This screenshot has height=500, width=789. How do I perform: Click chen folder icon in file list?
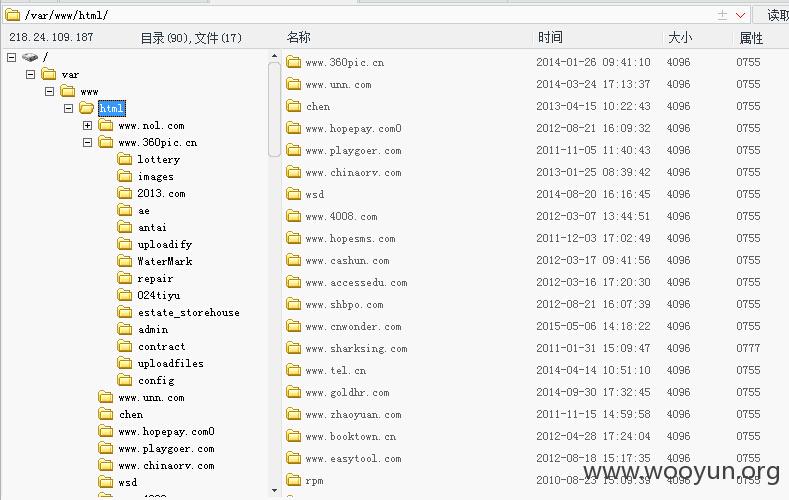pyautogui.click(x=293, y=106)
